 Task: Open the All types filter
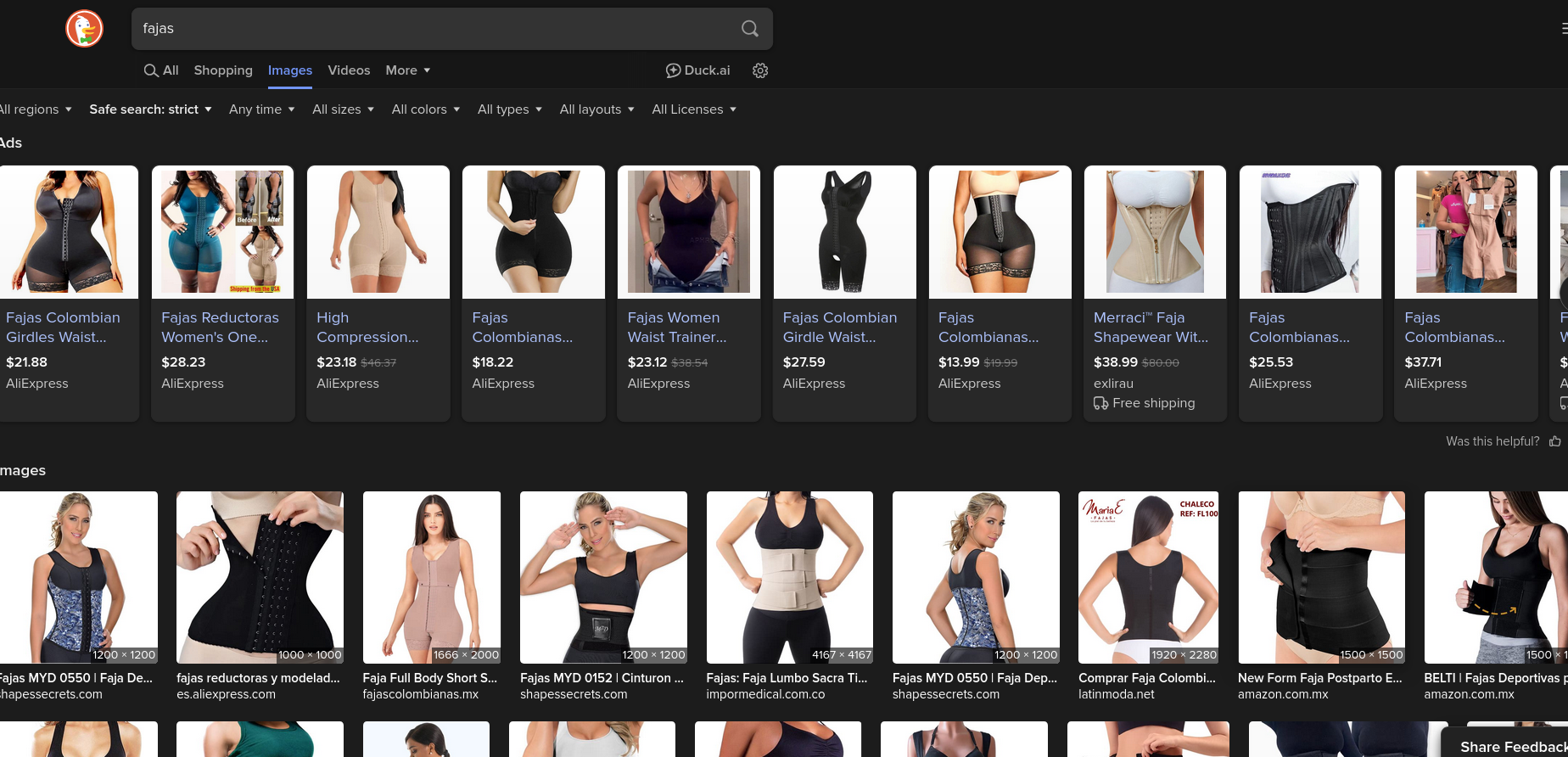point(510,109)
